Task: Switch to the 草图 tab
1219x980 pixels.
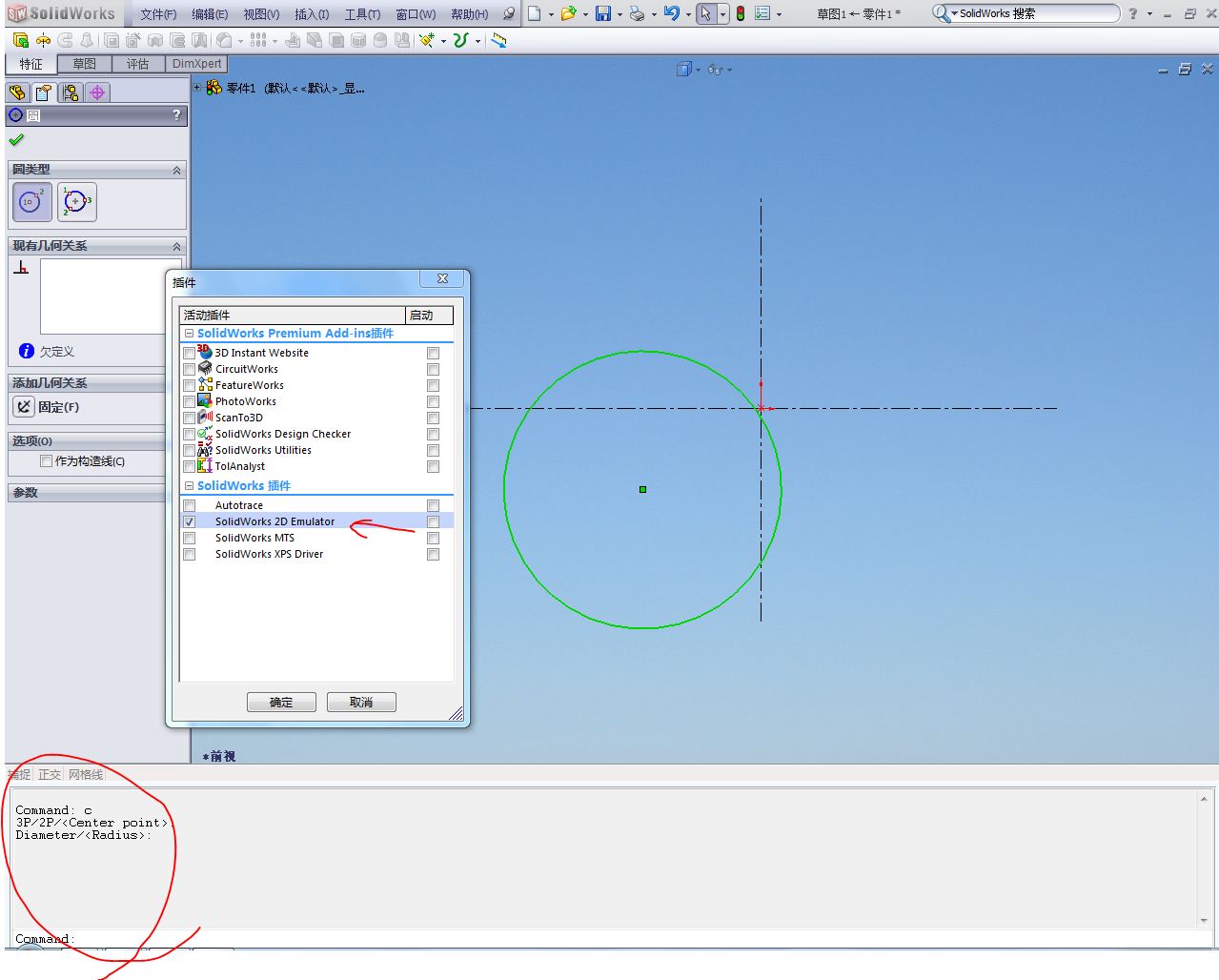Action: [84, 64]
